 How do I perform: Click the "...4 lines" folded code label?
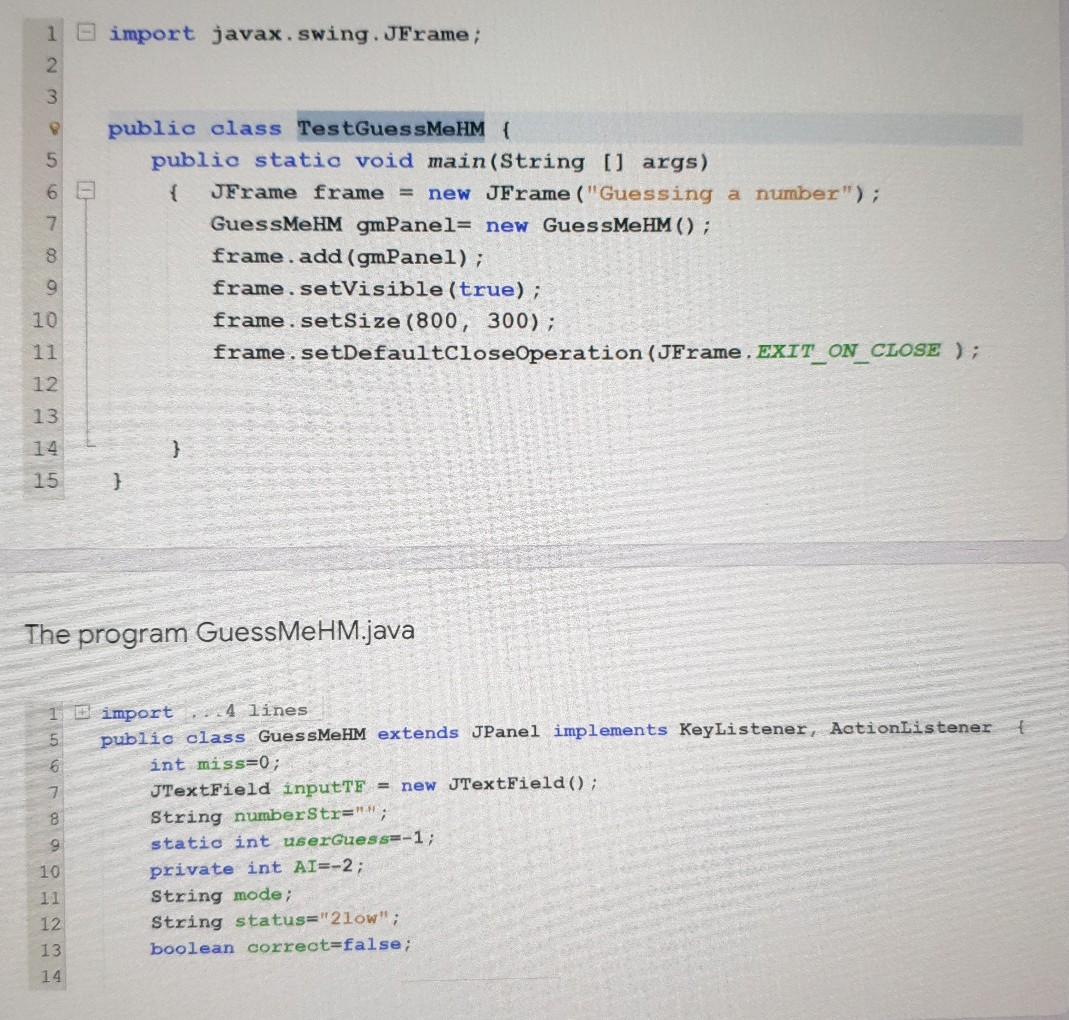click(x=248, y=710)
